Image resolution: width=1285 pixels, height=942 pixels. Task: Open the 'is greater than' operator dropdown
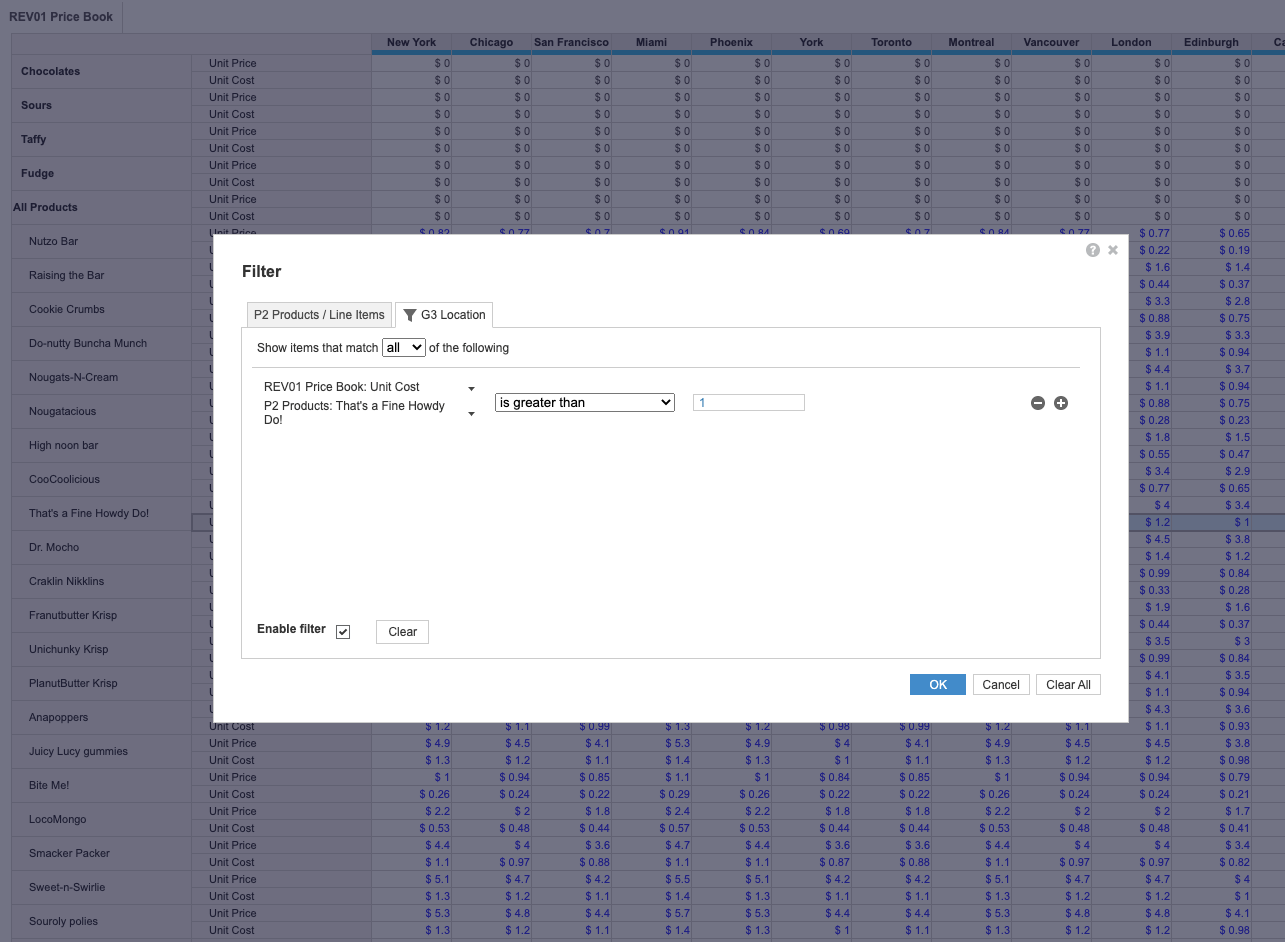tap(585, 402)
